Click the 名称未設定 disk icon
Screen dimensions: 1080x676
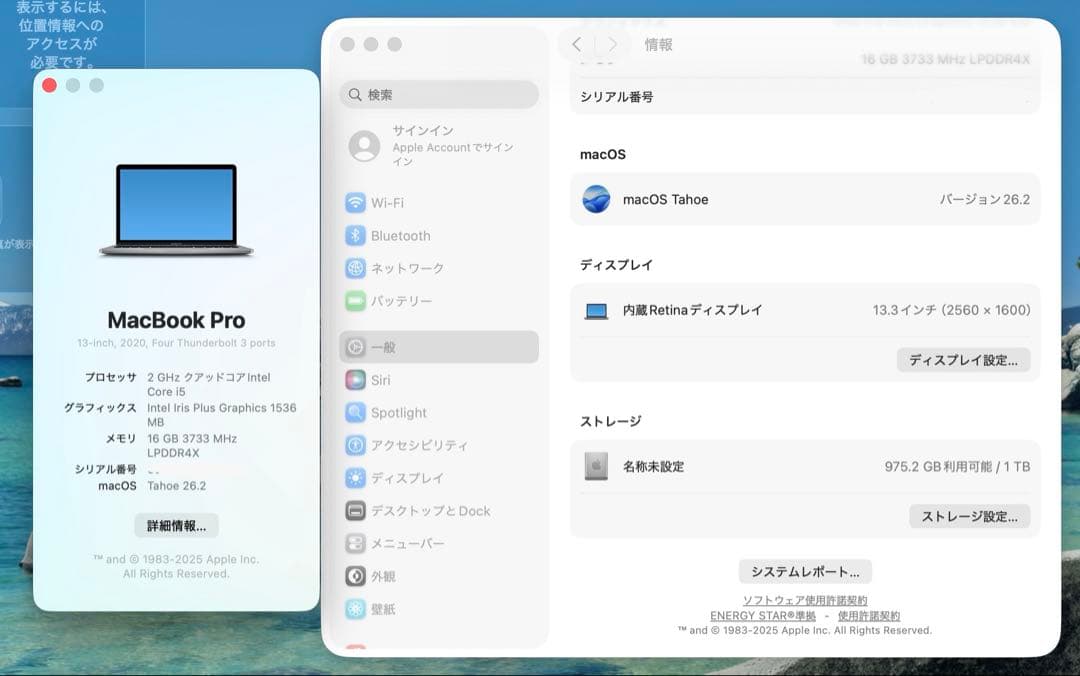pos(596,467)
